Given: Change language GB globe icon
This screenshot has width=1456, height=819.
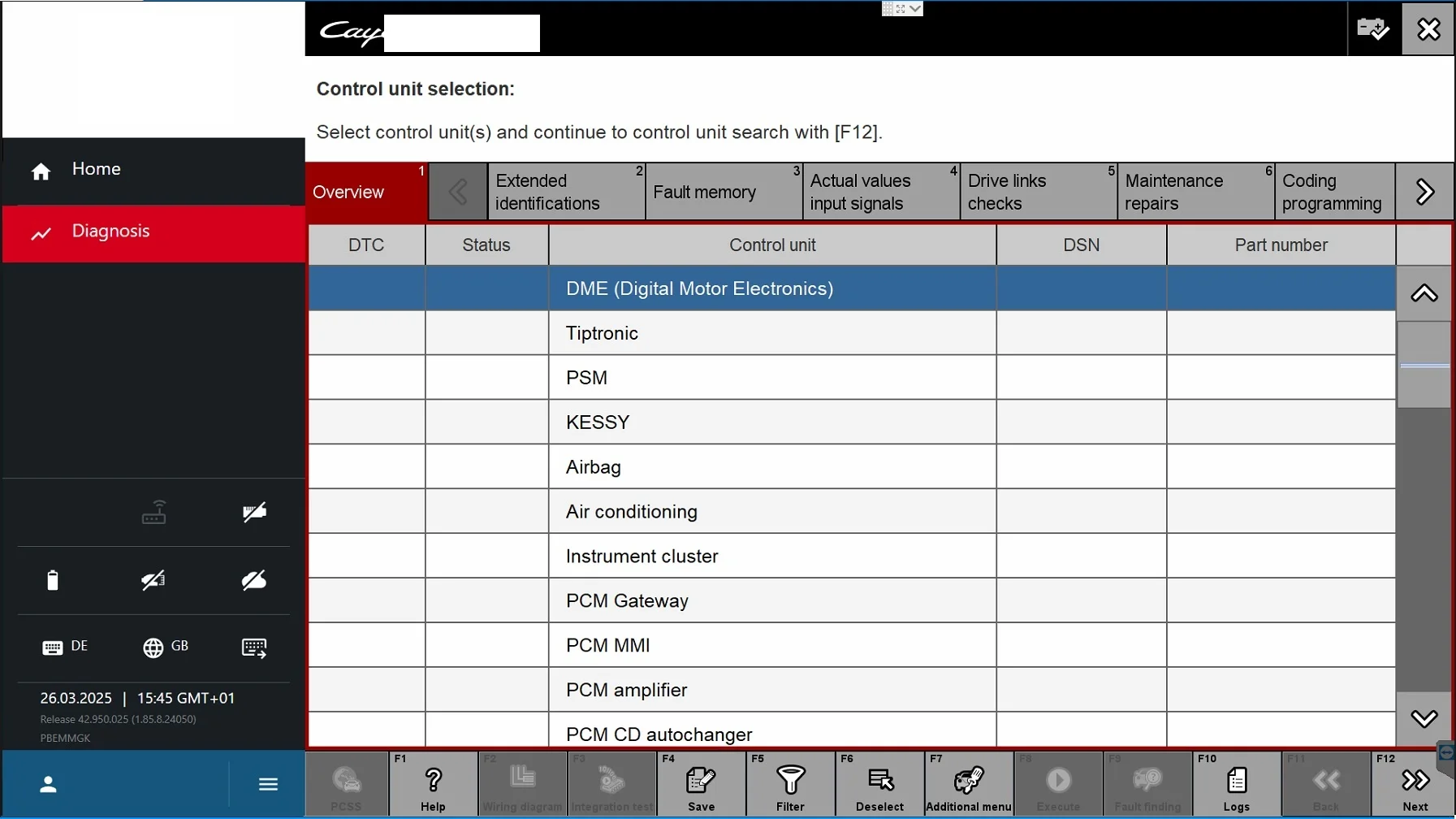Looking at the screenshot, I should pos(166,647).
